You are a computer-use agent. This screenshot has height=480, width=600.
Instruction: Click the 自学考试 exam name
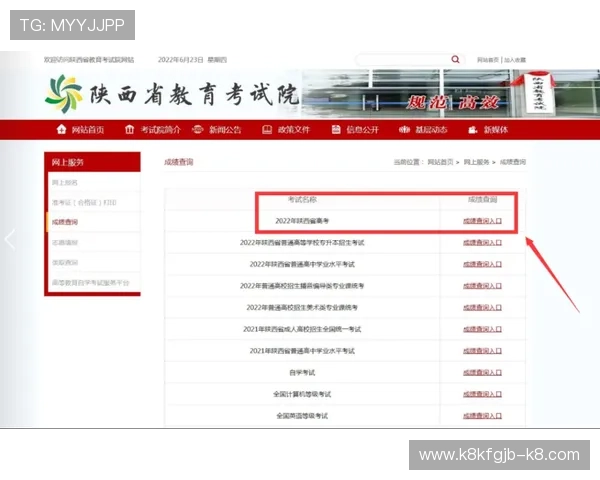pos(302,372)
